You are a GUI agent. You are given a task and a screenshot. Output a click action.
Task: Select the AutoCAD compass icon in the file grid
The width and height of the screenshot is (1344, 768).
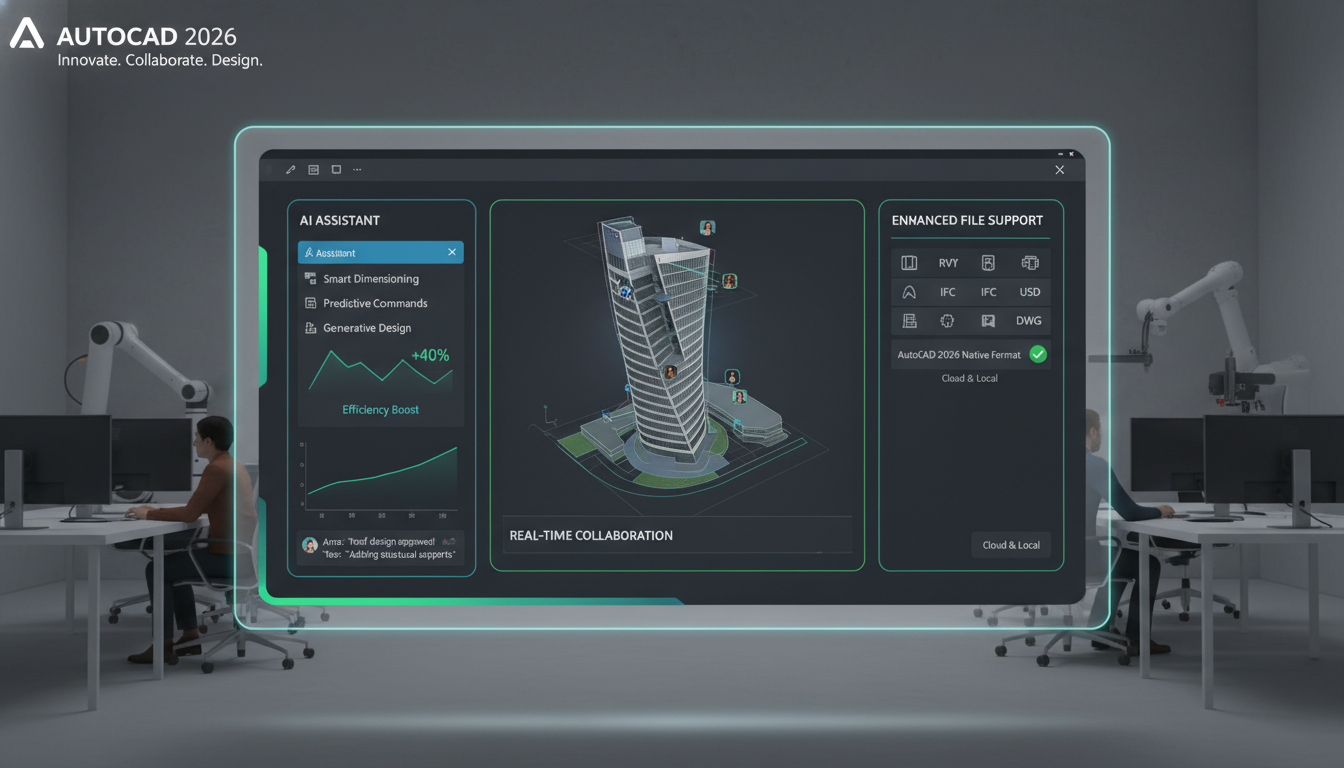coord(908,291)
